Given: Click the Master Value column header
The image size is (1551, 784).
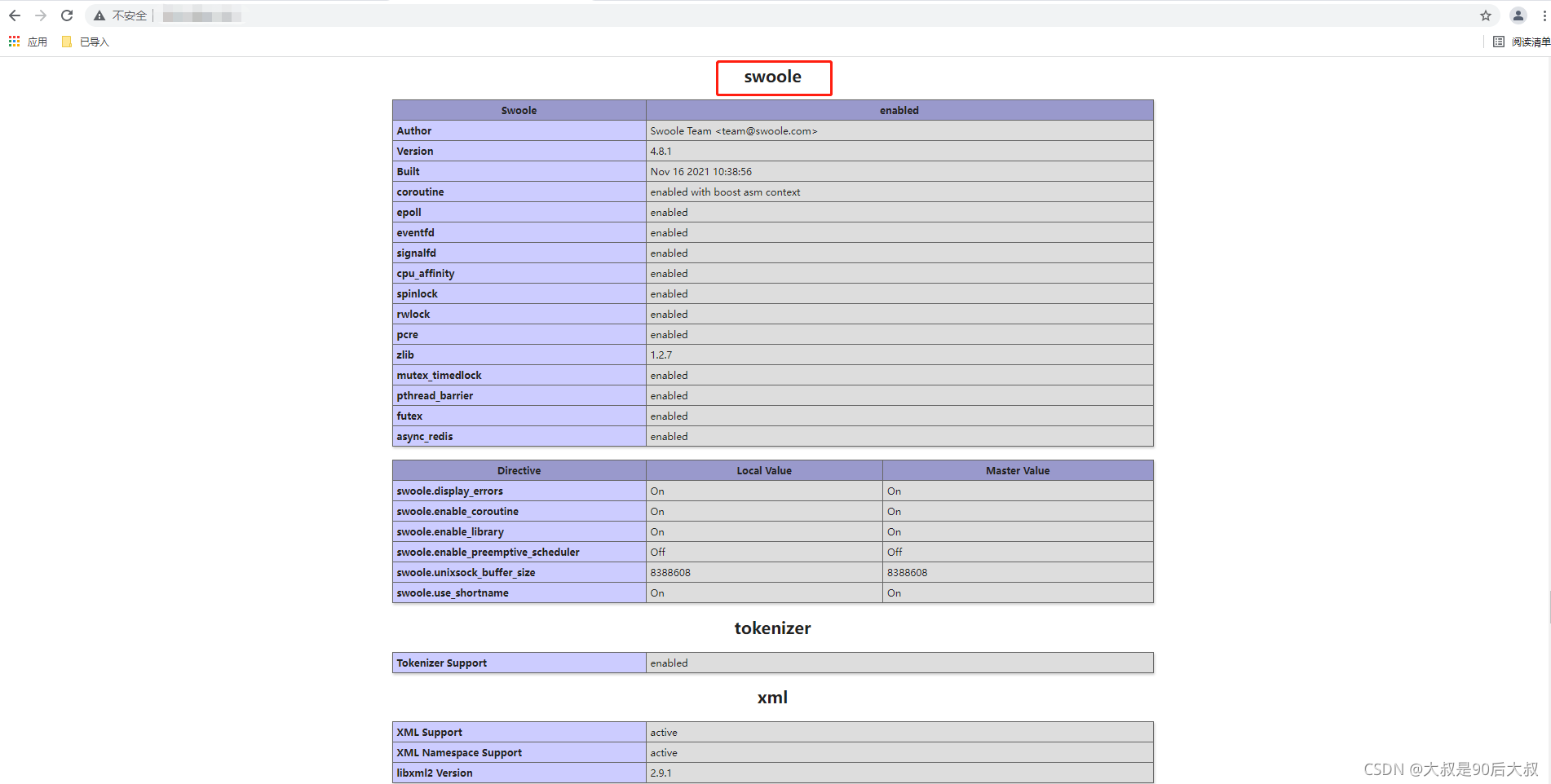Looking at the screenshot, I should coord(1018,470).
